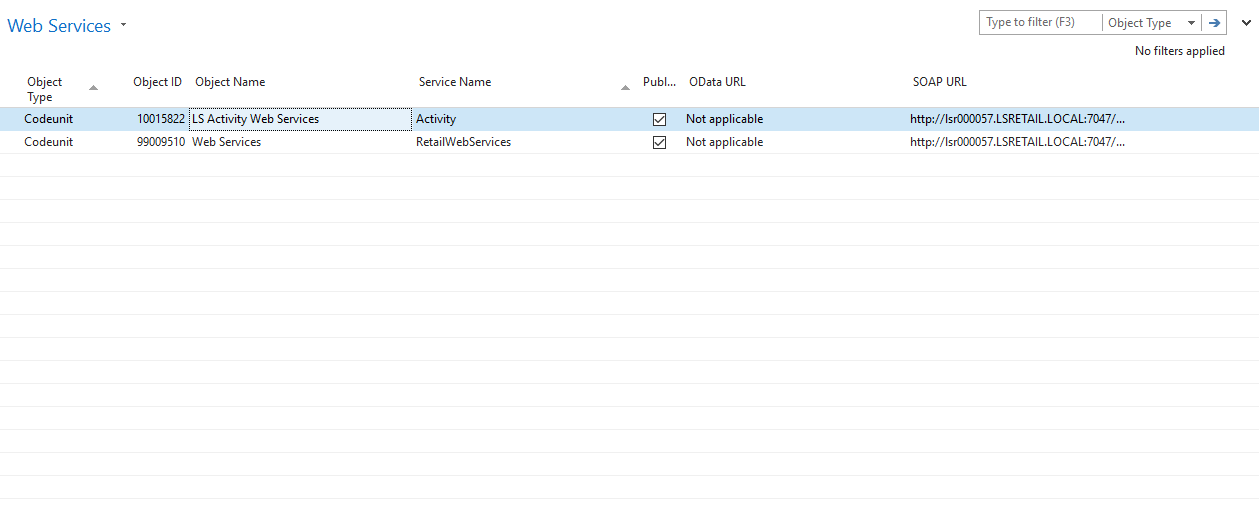This screenshot has width=1259, height=519.
Task: Uncheck Published for Activity service
Action: pyautogui.click(x=659, y=119)
